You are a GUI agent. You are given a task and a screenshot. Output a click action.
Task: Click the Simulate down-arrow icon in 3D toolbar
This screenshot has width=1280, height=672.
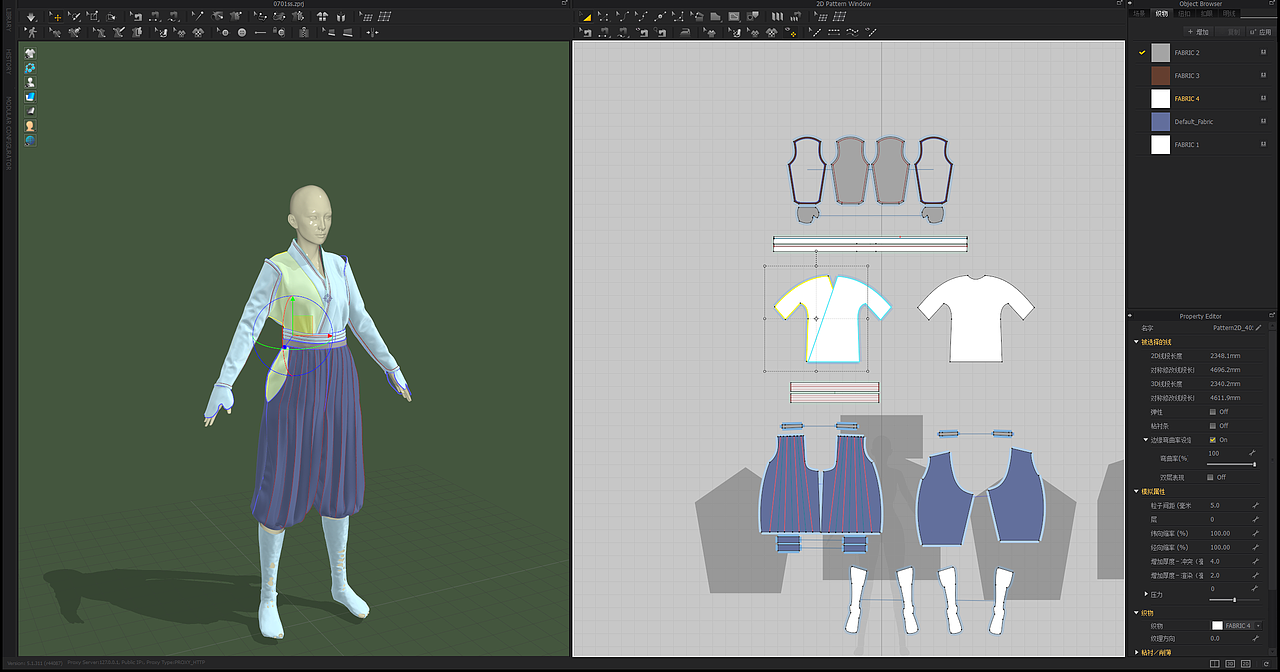(31, 17)
